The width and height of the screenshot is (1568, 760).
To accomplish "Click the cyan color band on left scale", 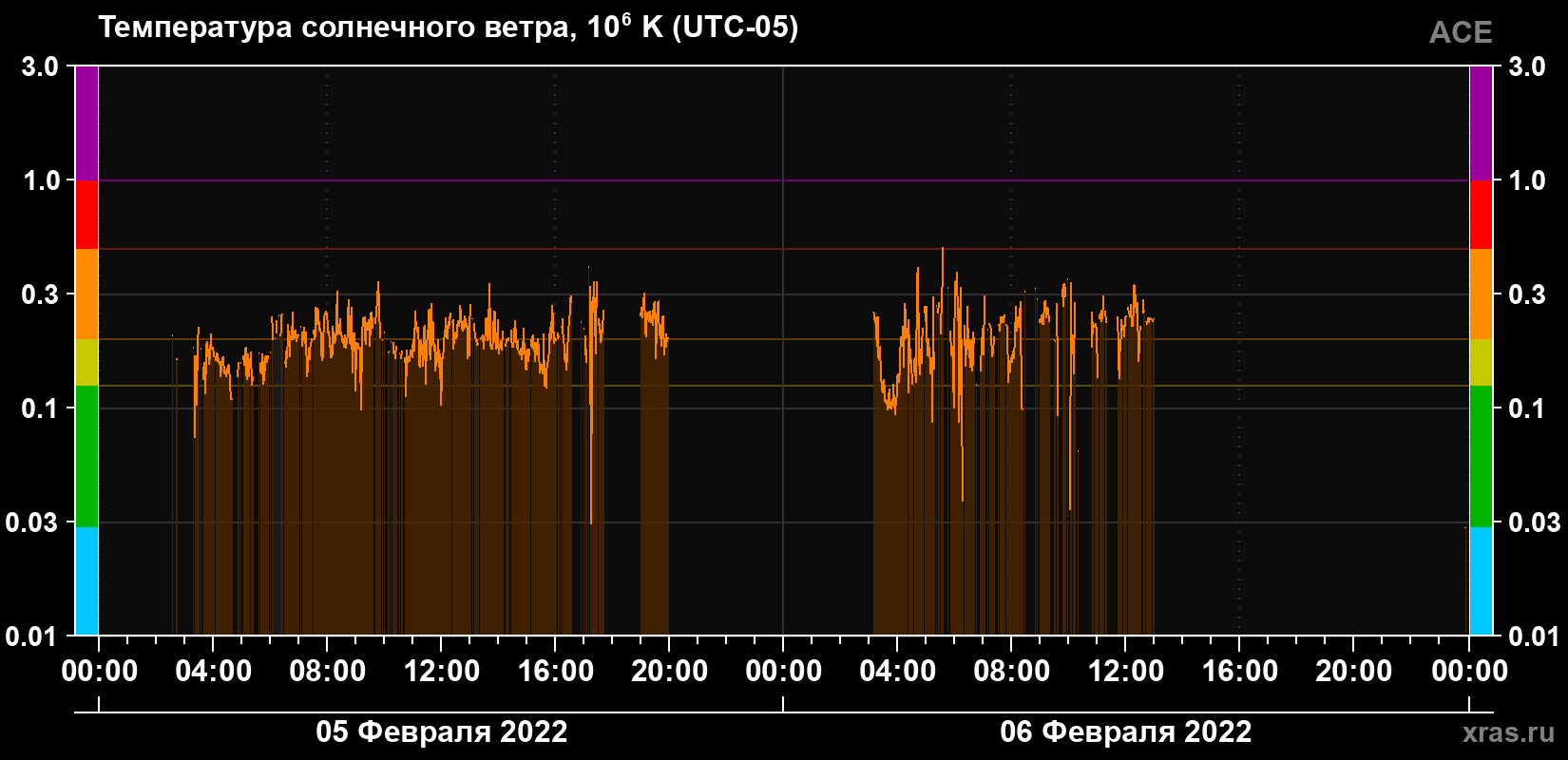I will click(86, 581).
